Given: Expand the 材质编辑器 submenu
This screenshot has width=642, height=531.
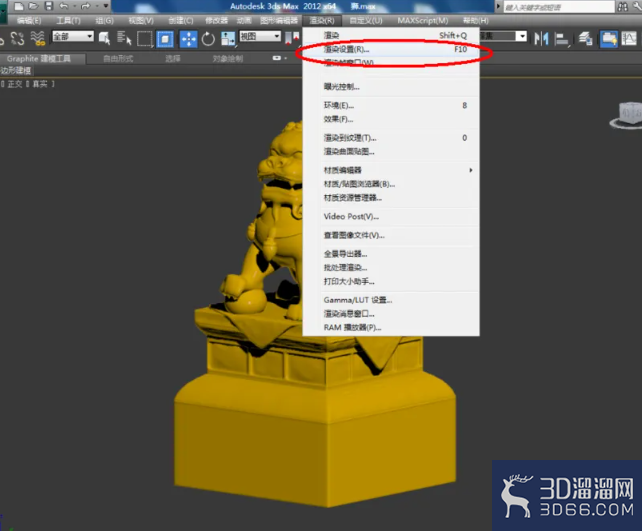Looking at the screenshot, I should tap(391, 170).
